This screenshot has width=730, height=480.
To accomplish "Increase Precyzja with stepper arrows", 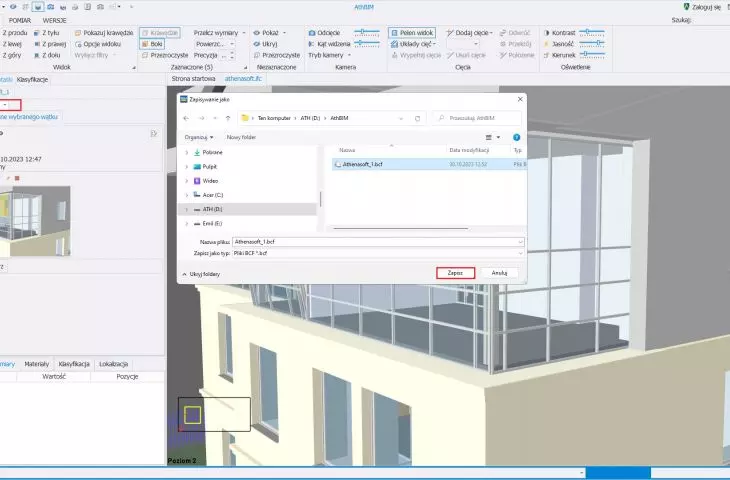I will 232,53.
